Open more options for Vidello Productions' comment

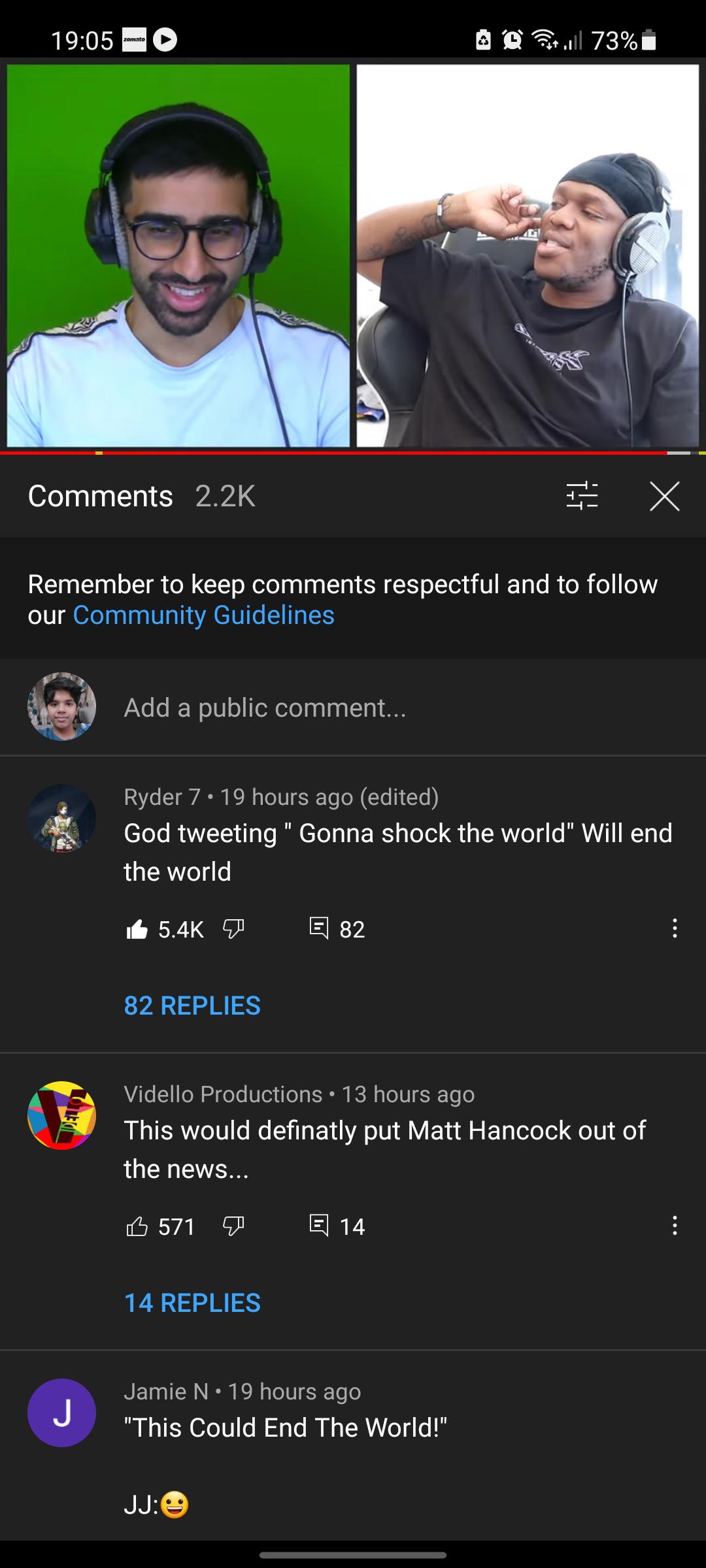[x=675, y=1226]
